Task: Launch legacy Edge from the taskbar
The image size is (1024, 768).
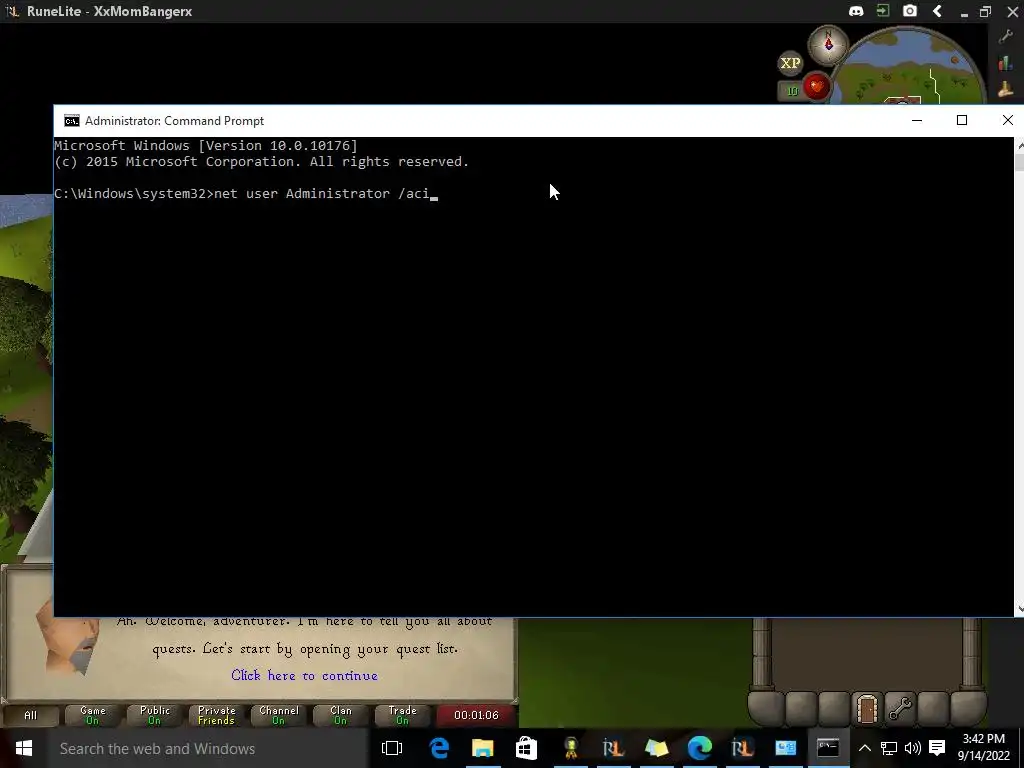Action: [439, 748]
